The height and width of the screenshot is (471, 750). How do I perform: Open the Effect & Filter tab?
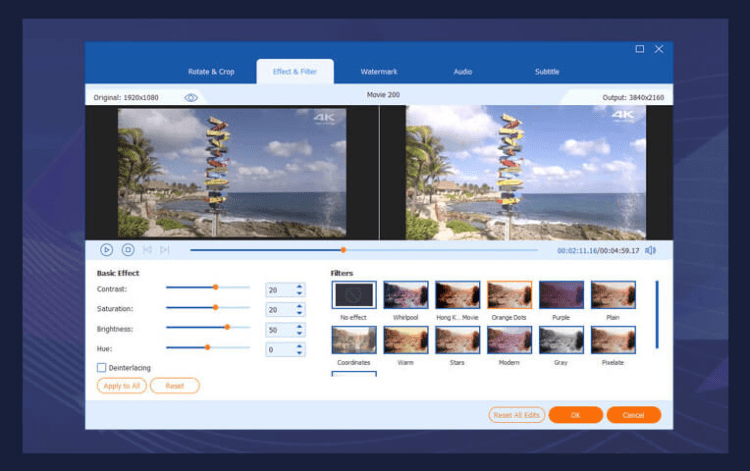295,72
